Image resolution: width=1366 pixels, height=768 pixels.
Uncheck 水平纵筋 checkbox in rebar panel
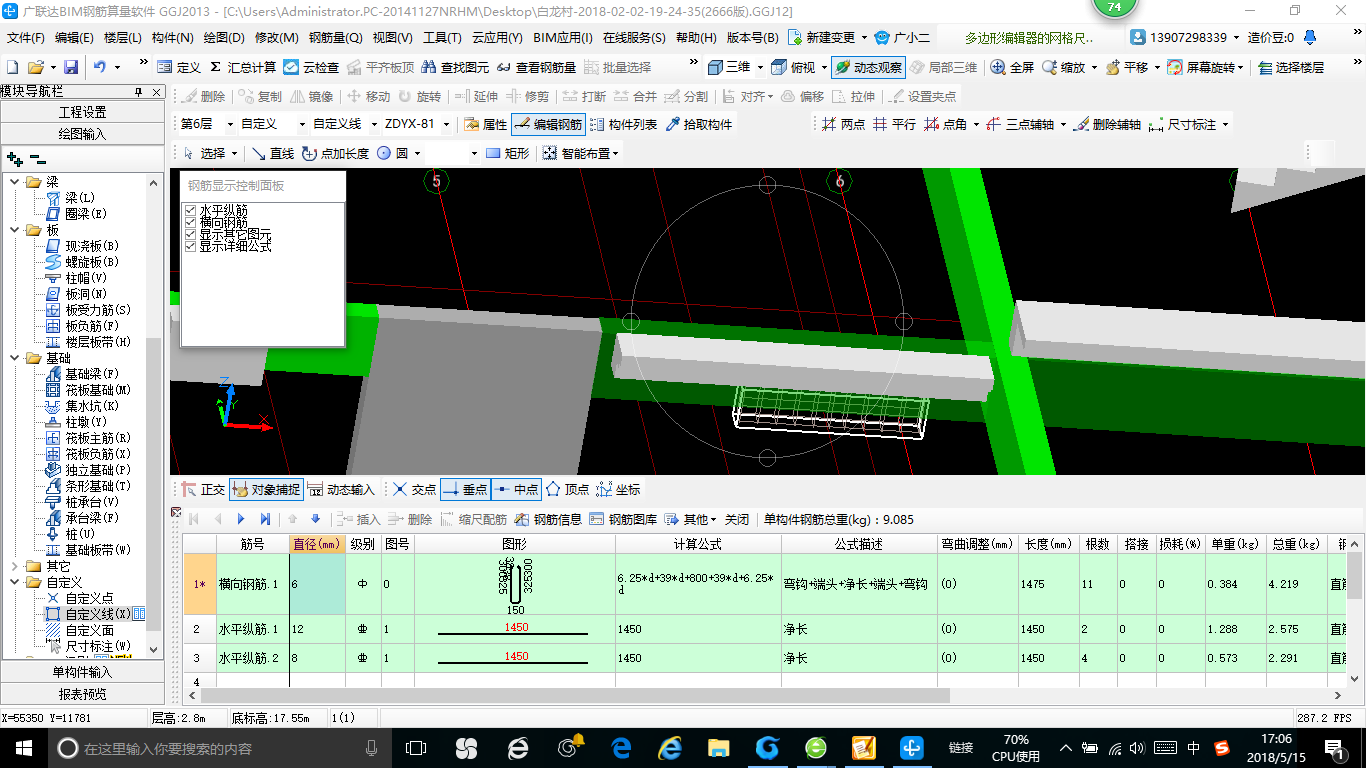coord(191,210)
